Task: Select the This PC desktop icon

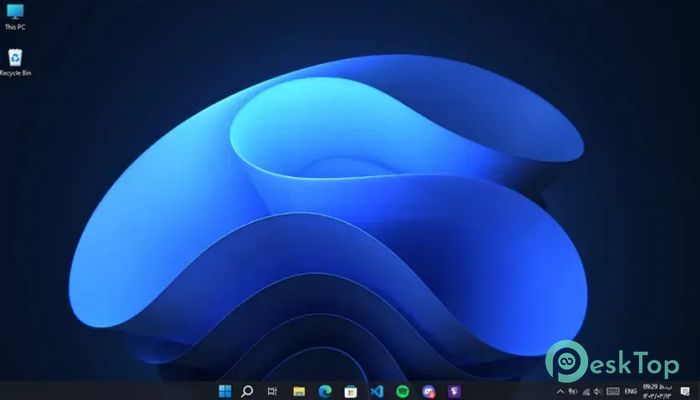Action: coord(15,16)
